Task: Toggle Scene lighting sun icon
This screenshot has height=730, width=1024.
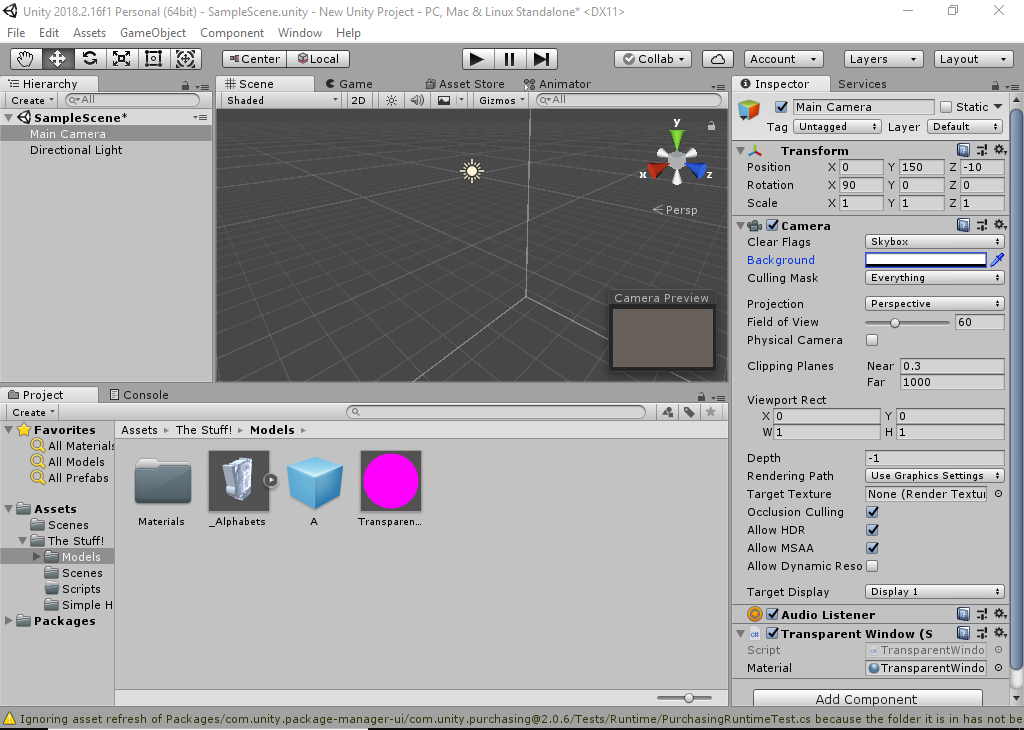Action: [x=391, y=100]
